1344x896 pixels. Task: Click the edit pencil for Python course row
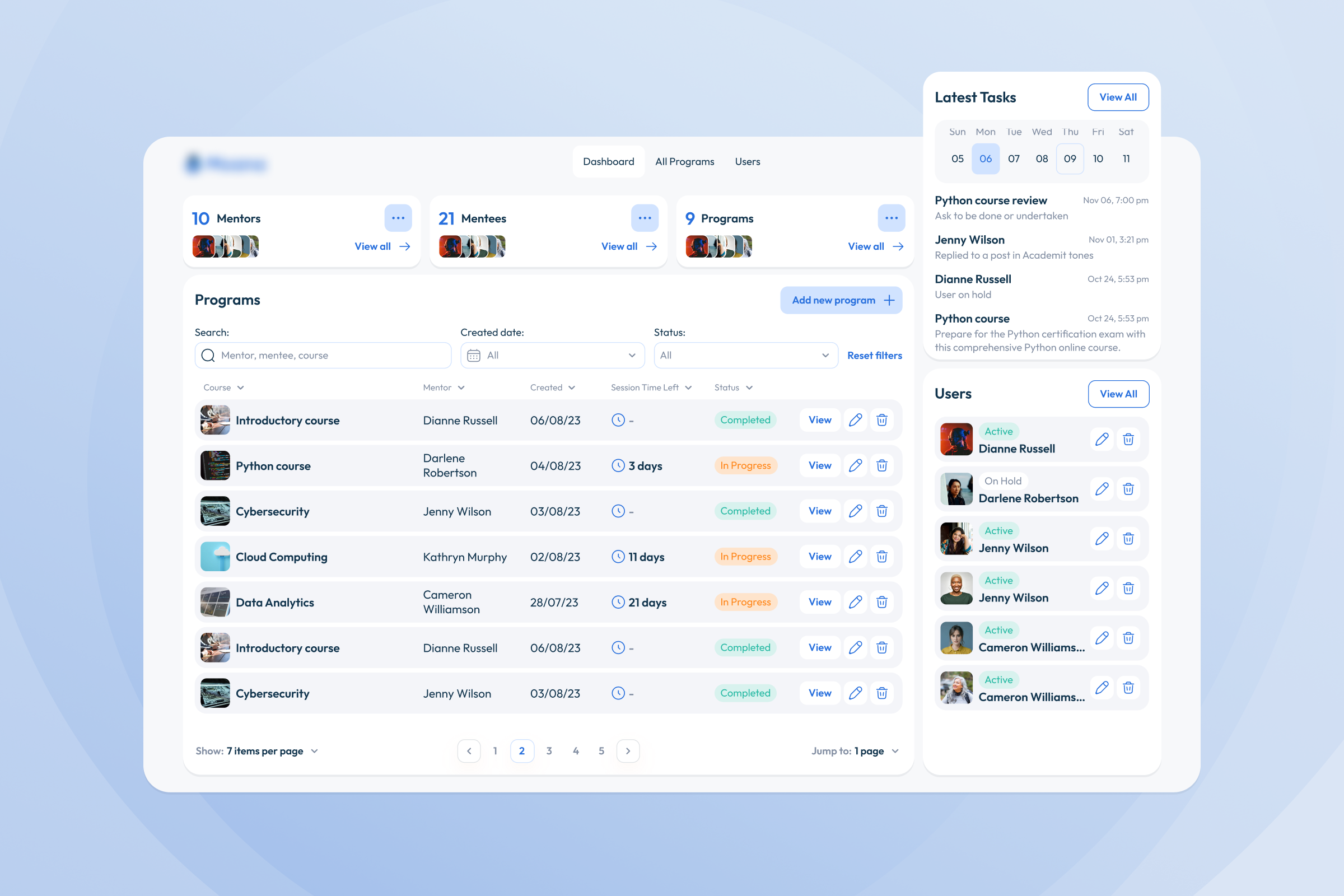click(855, 466)
